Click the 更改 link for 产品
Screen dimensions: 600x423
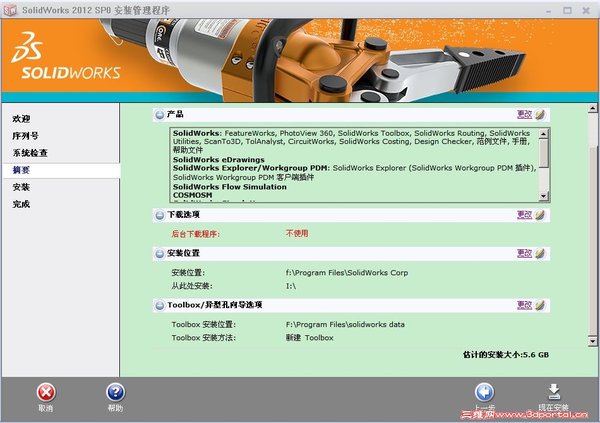point(525,114)
